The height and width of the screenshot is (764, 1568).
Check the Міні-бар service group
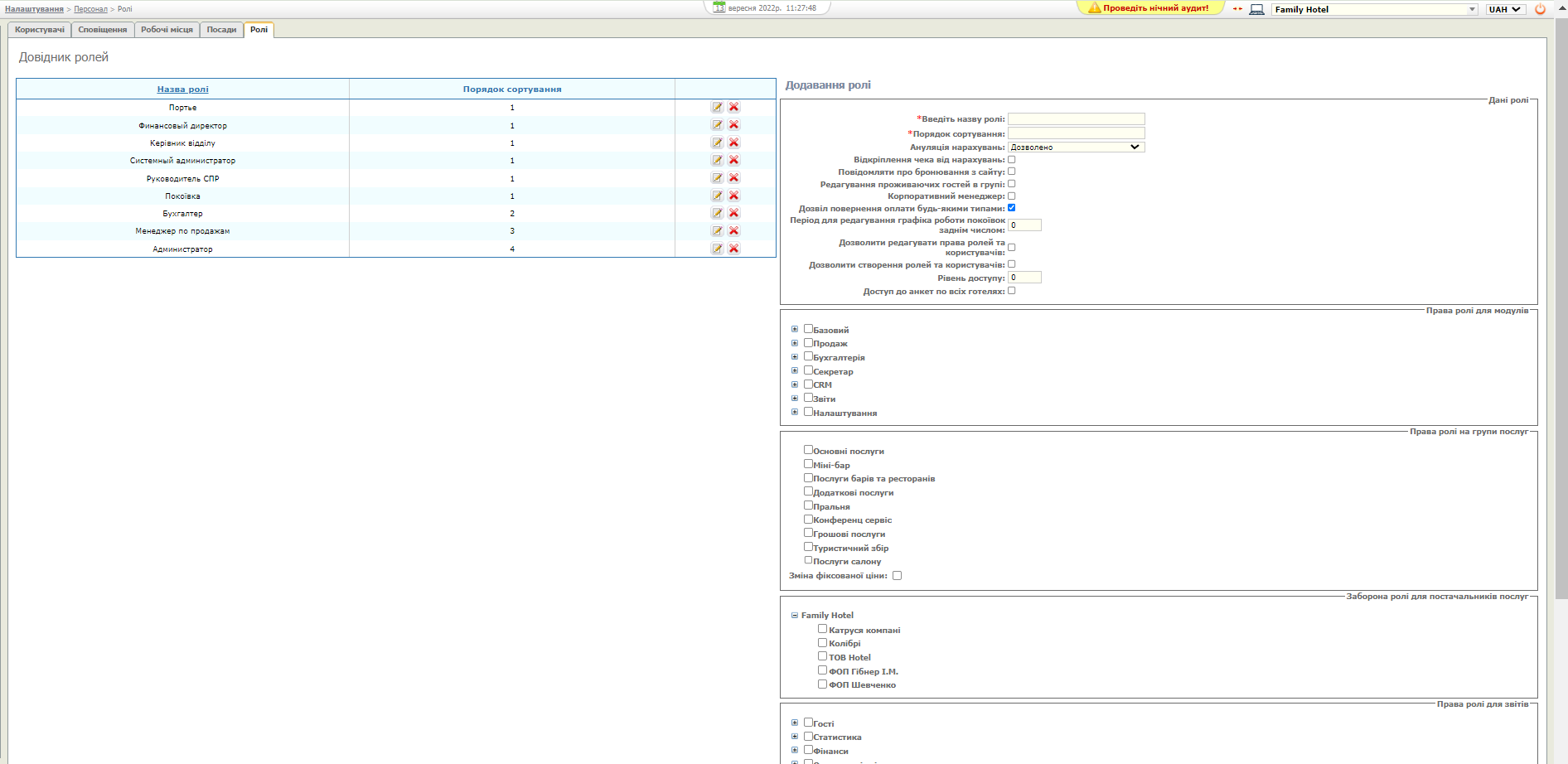pos(808,464)
